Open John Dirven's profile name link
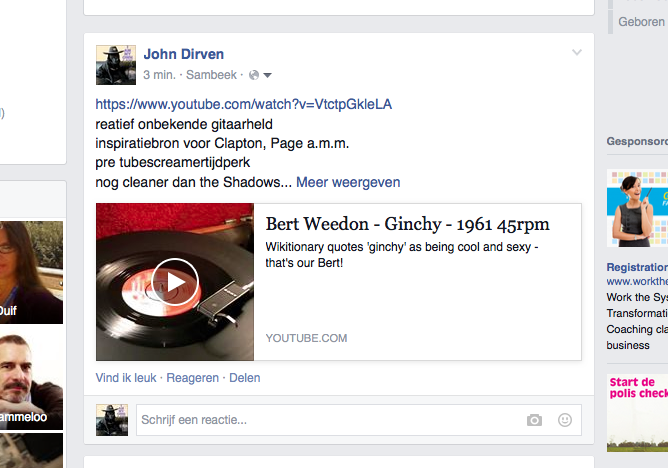Viewport: 668px width, 468px height. point(184,54)
